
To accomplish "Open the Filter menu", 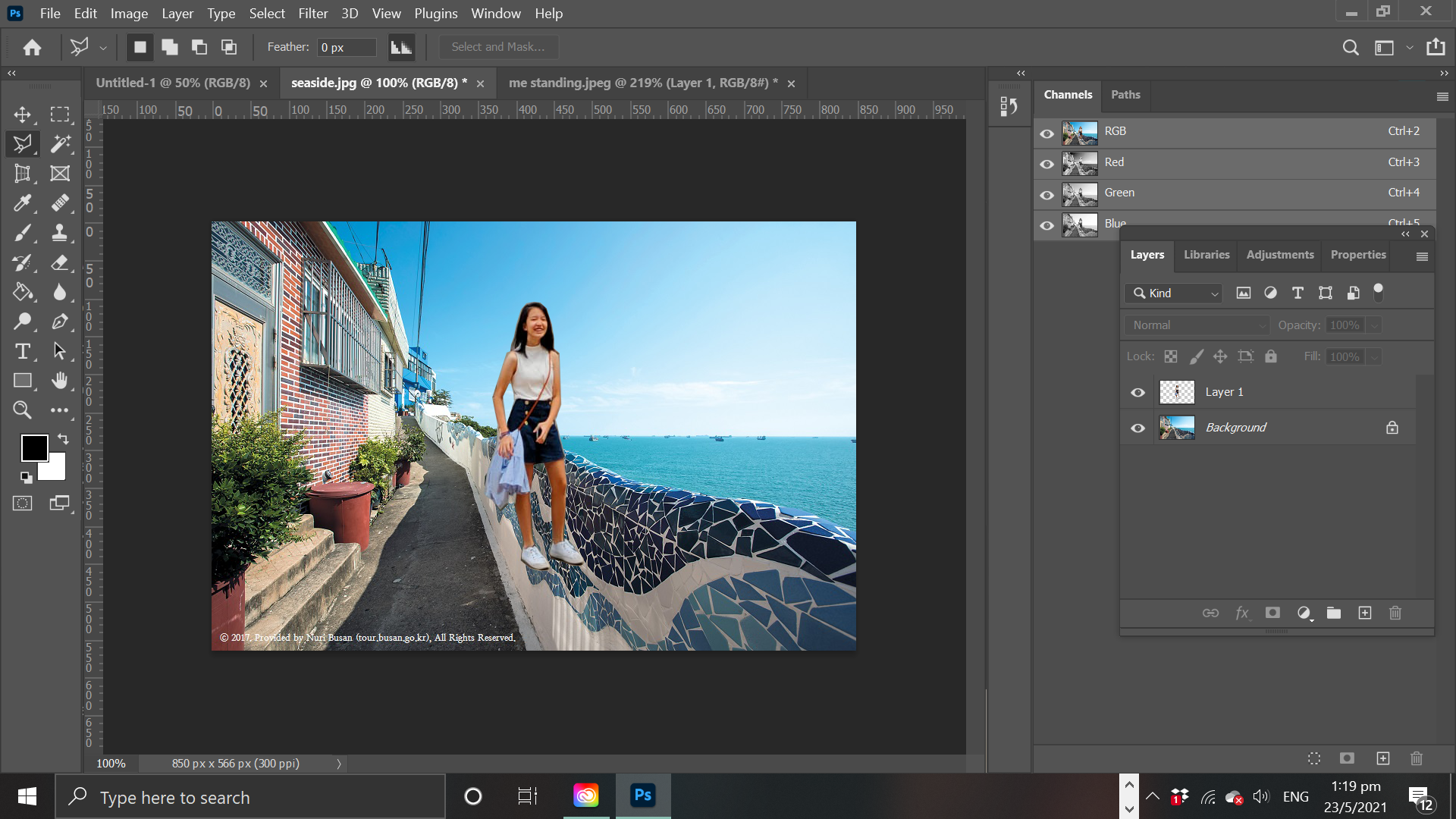I will 312,14.
